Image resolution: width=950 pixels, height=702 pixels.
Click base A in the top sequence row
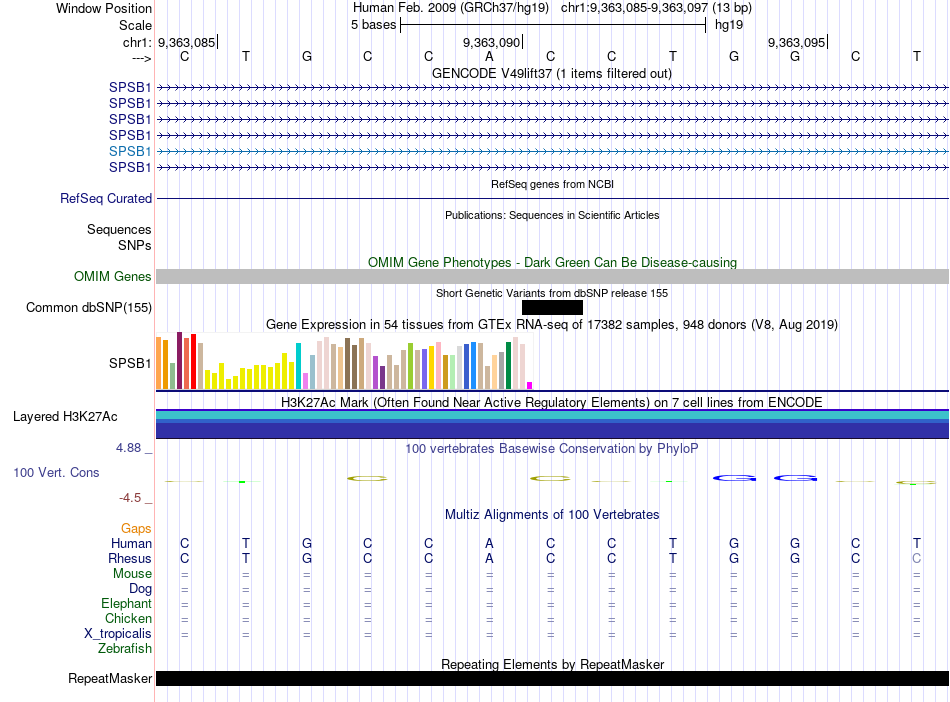pos(490,56)
